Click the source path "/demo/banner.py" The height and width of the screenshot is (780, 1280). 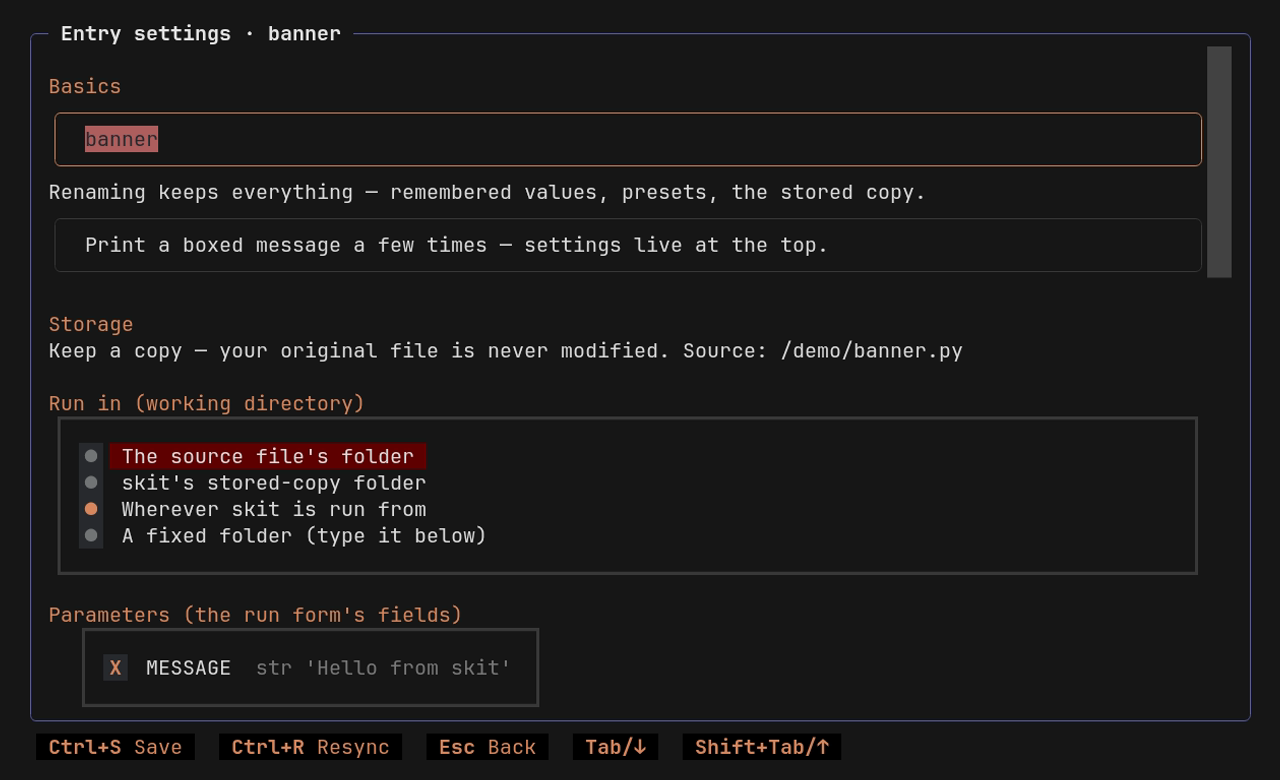(872, 351)
